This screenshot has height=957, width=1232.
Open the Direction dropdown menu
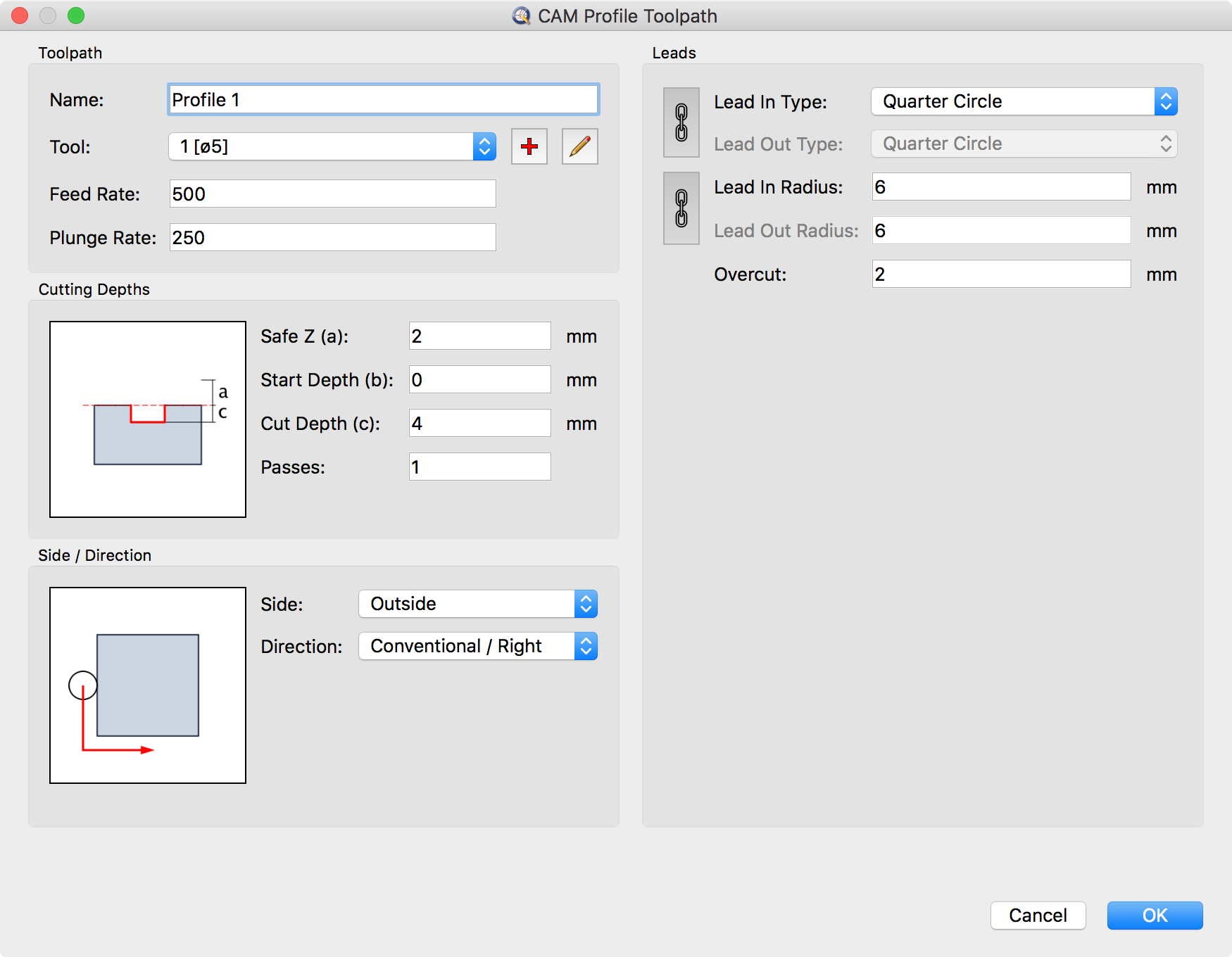coord(477,646)
